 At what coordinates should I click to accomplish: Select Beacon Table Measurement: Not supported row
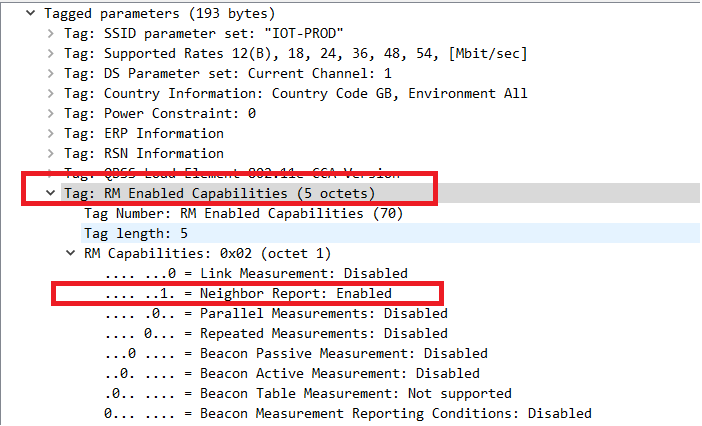click(x=308, y=393)
